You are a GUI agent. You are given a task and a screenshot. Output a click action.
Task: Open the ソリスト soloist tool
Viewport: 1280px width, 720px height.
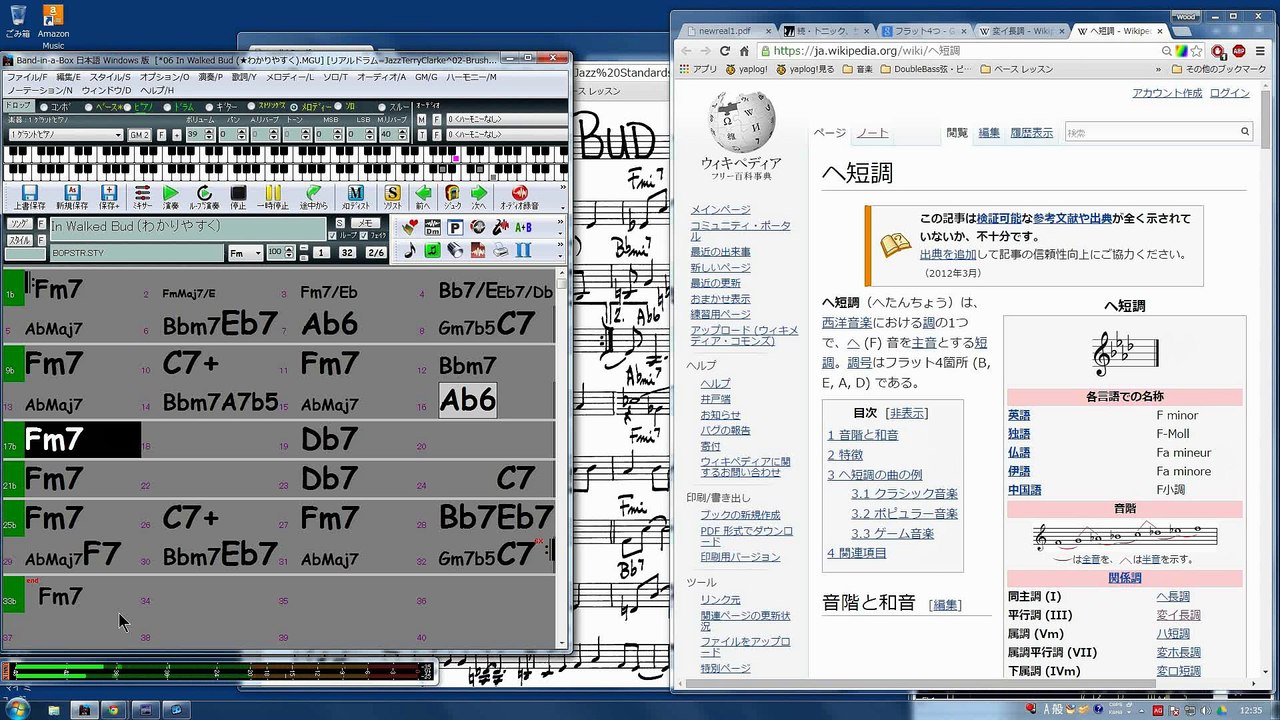point(393,197)
